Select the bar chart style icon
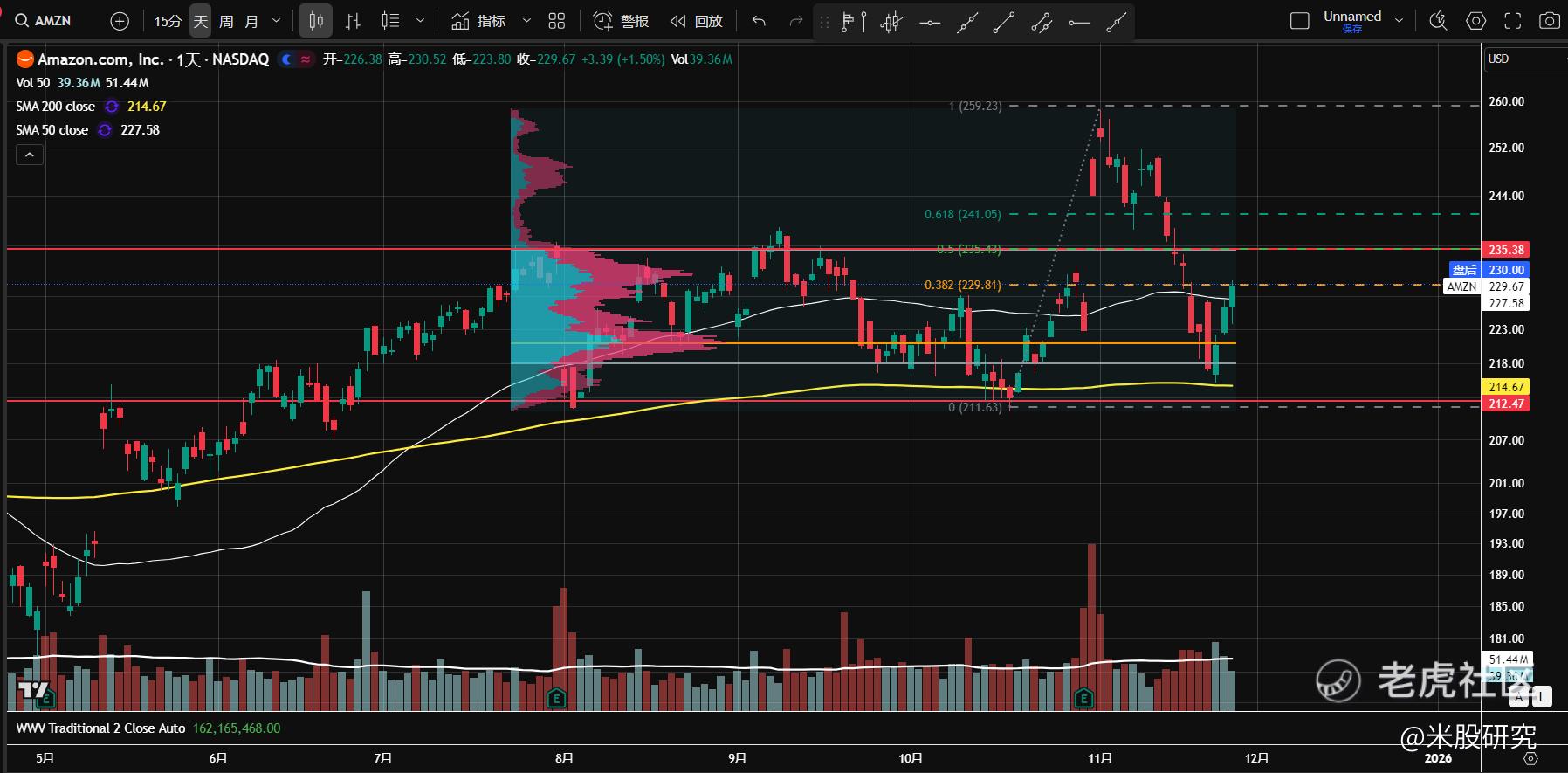 353,21
